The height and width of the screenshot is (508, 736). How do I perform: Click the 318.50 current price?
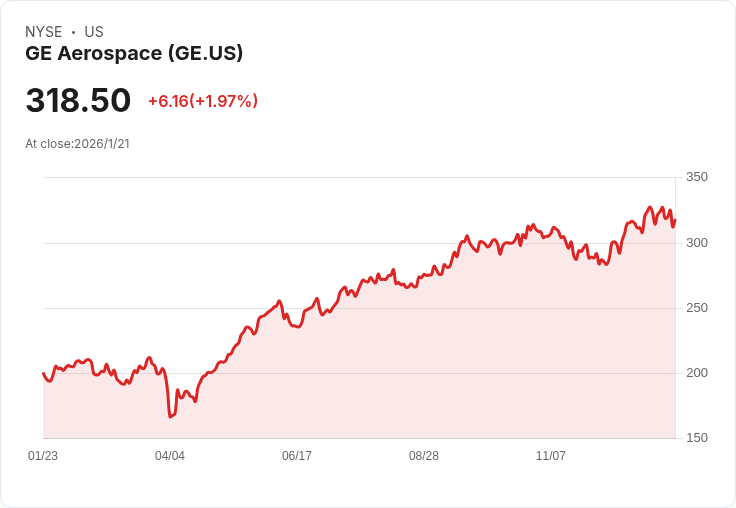click(78, 101)
